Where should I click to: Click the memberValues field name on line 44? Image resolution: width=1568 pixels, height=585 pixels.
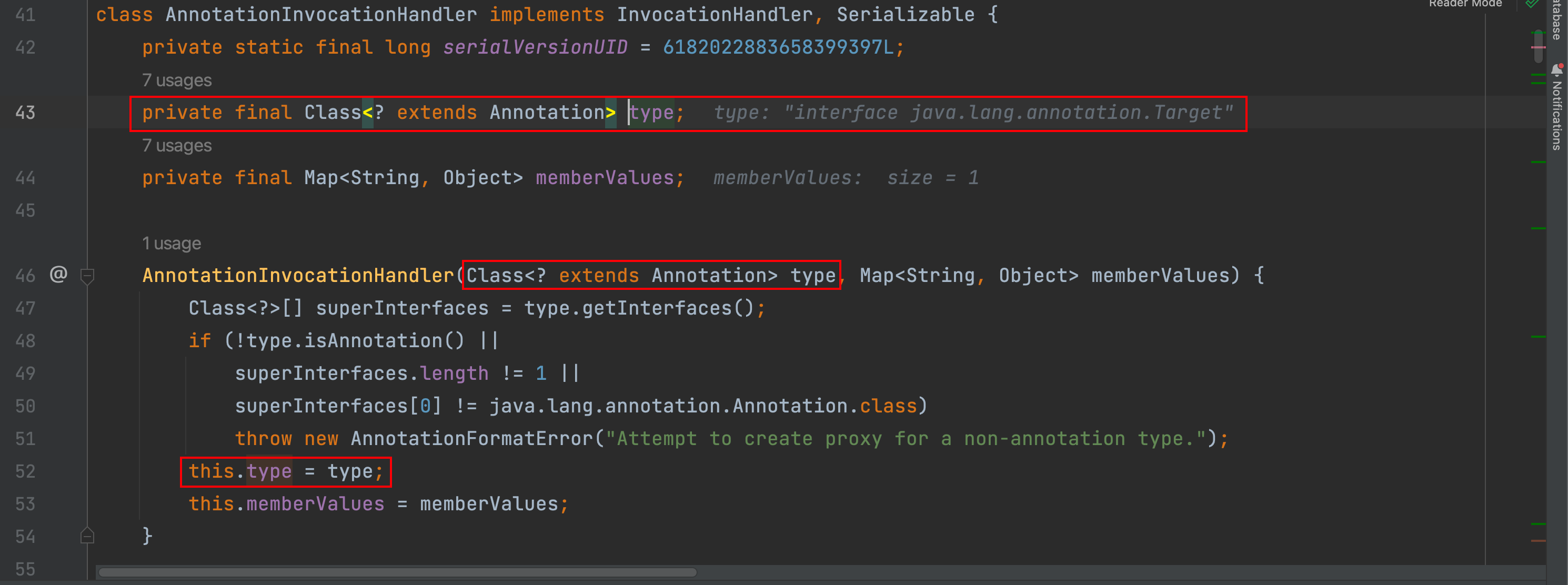click(605, 178)
